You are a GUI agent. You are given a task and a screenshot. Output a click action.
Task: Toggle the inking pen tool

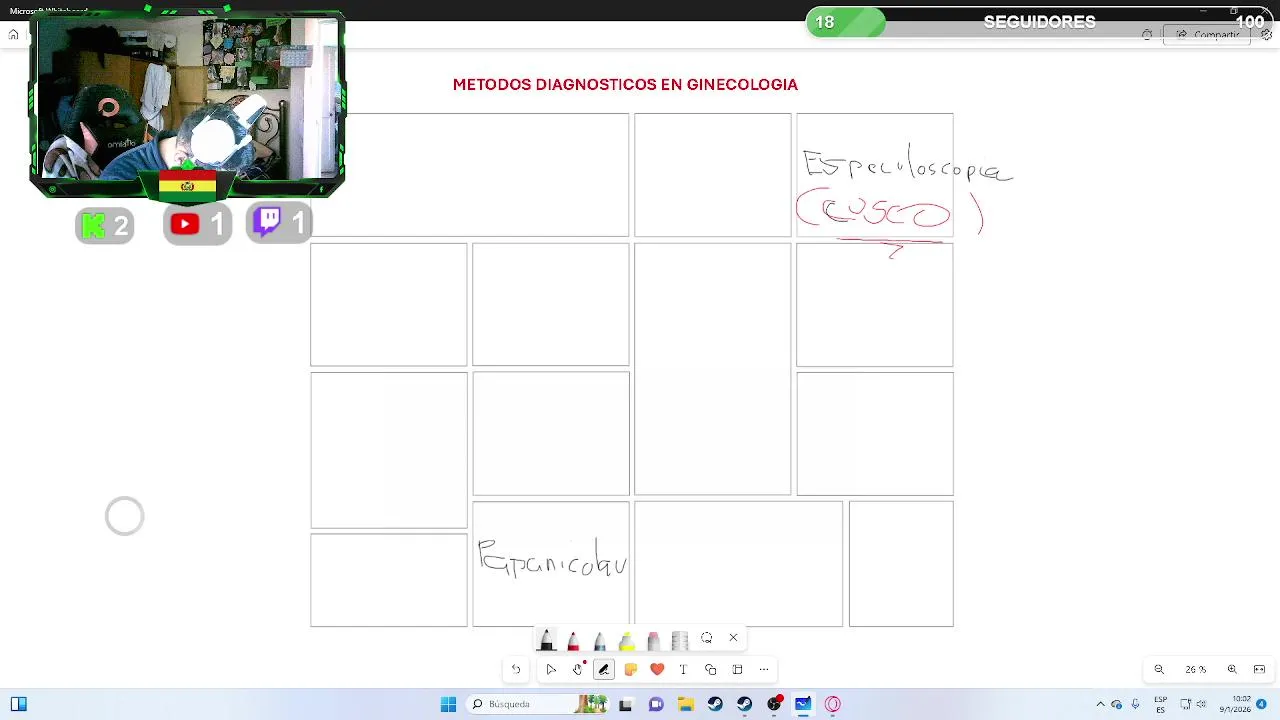603,670
